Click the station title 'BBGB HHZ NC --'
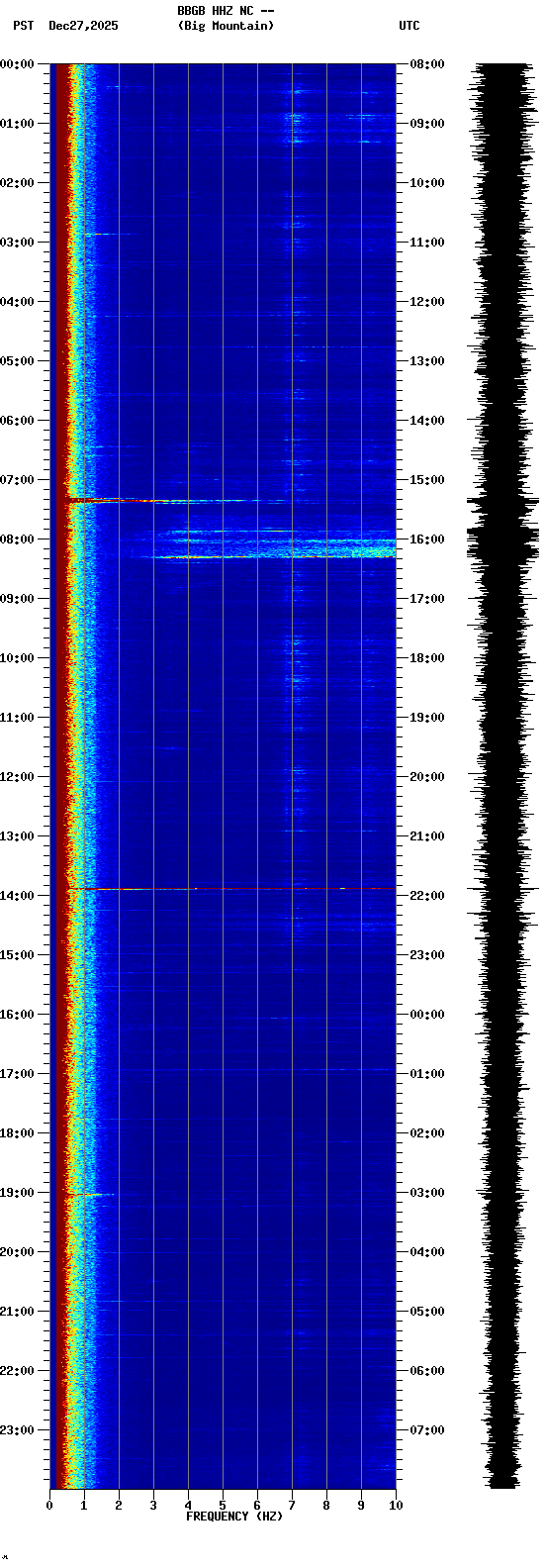This screenshot has width=546, height=1568. point(226,11)
